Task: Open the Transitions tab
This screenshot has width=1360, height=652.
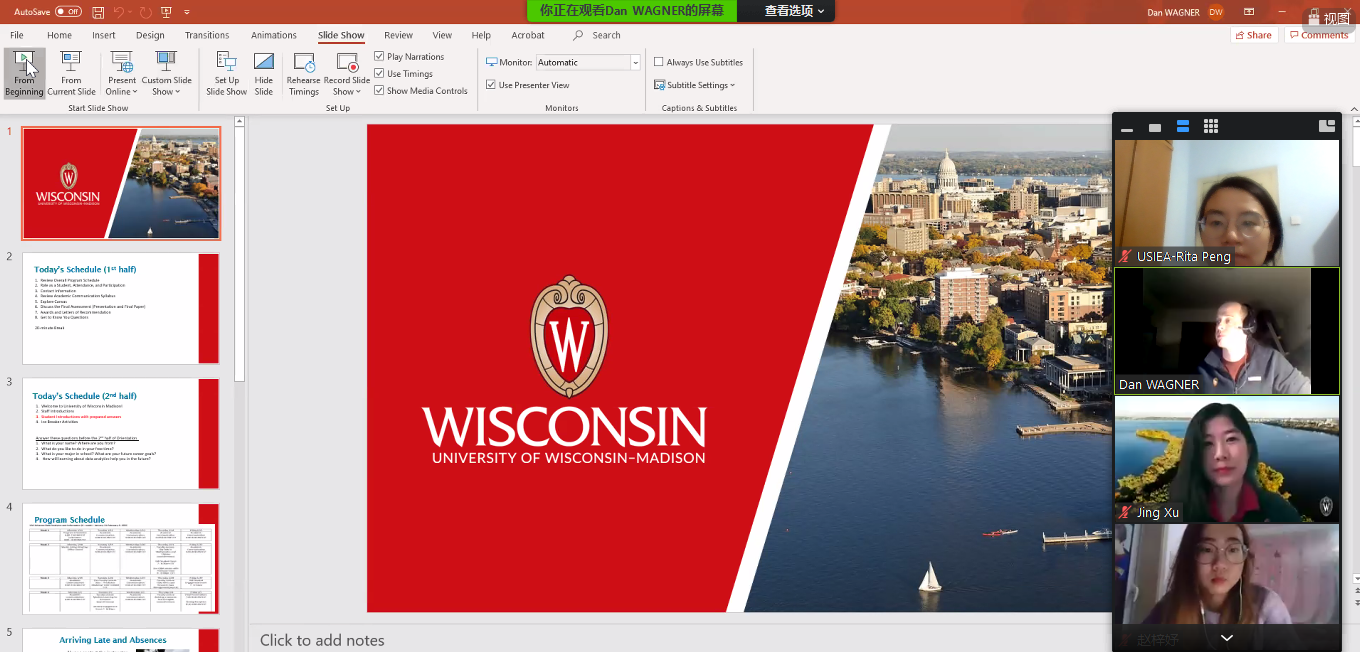Action: (x=207, y=35)
